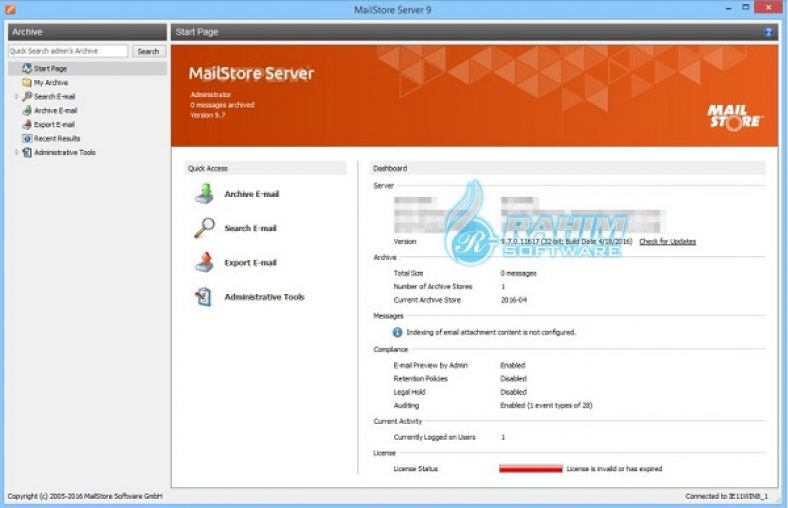The image size is (788, 508).
Task: Open Archive E-mail from Quick Access label
Action: [252, 194]
